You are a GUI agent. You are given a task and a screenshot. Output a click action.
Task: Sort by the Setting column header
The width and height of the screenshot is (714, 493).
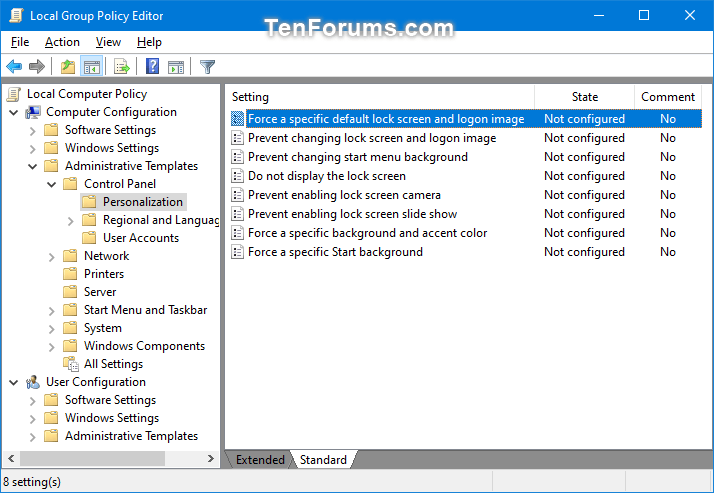tap(380, 97)
